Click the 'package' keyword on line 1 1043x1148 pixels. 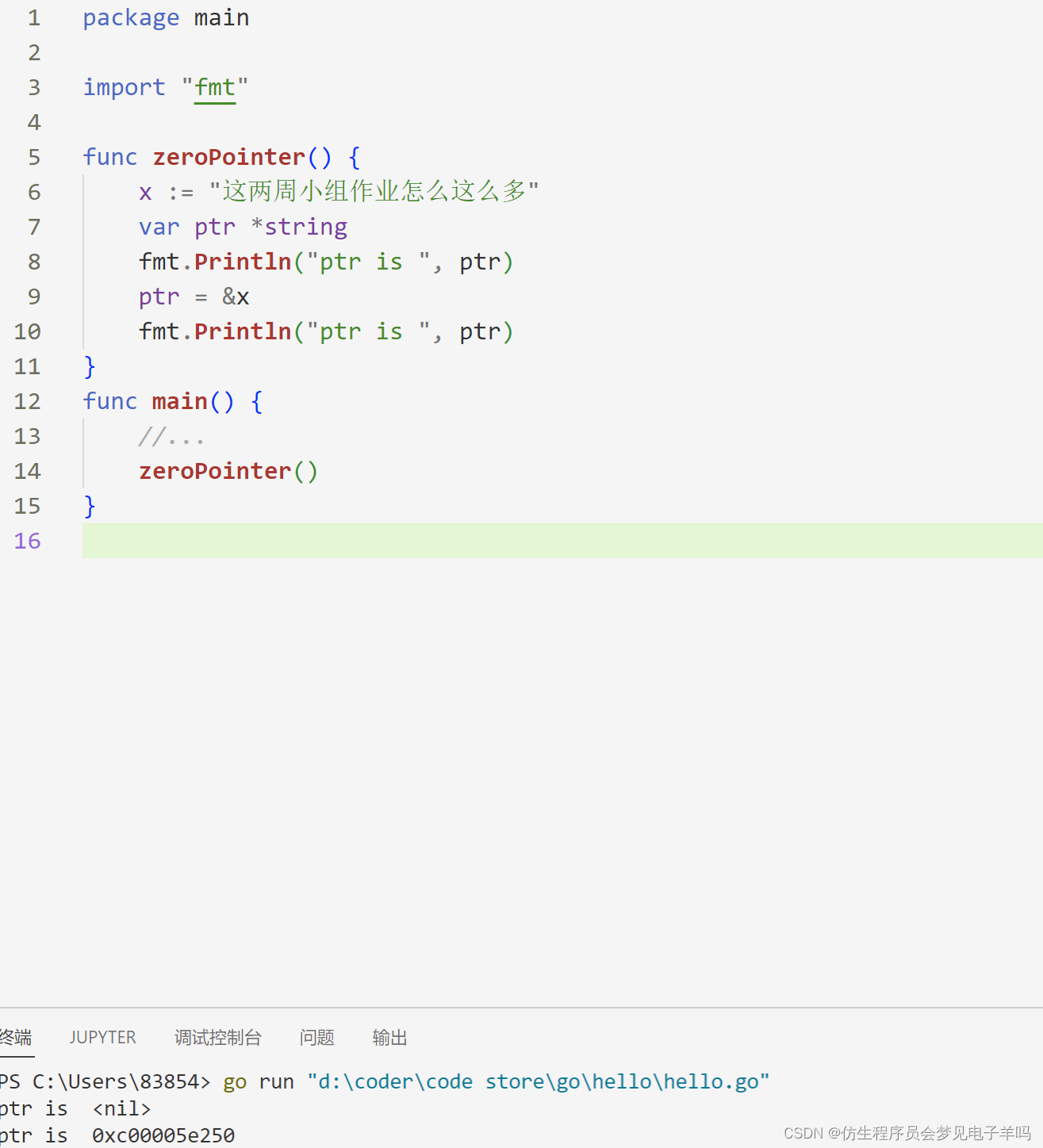(x=131, y=18)
